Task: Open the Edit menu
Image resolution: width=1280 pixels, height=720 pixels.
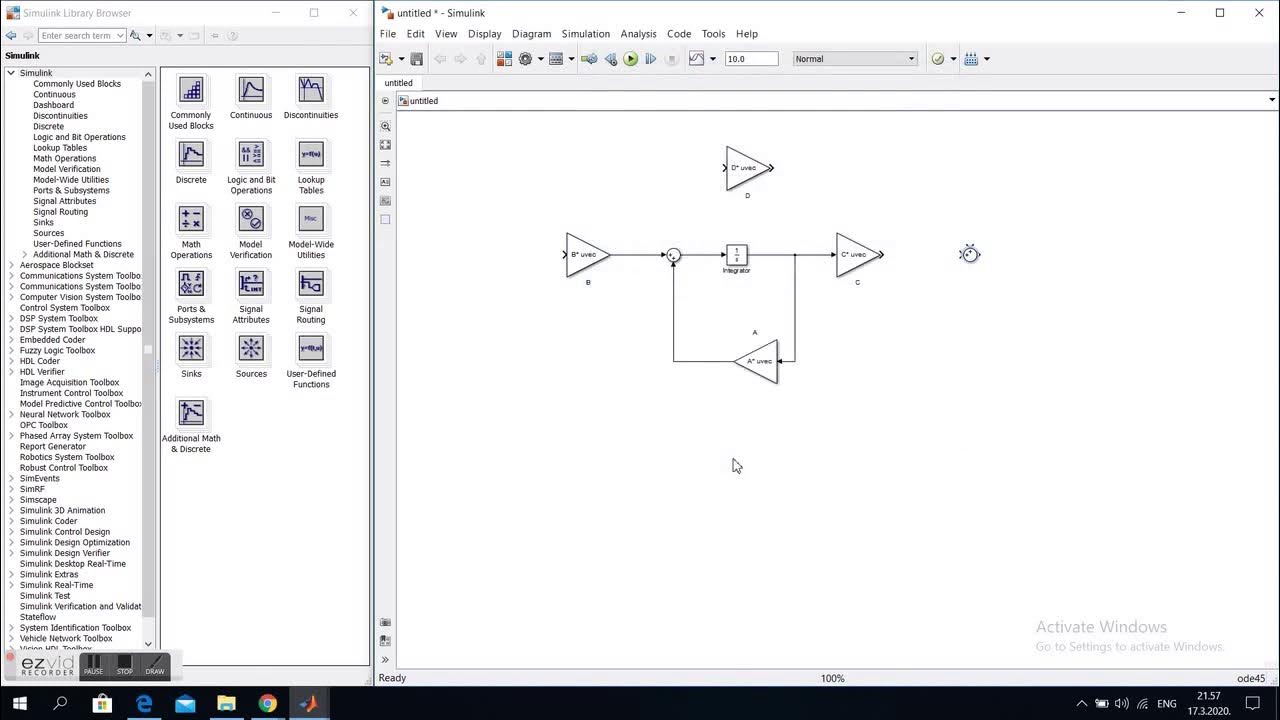Action: click(415, 34)
